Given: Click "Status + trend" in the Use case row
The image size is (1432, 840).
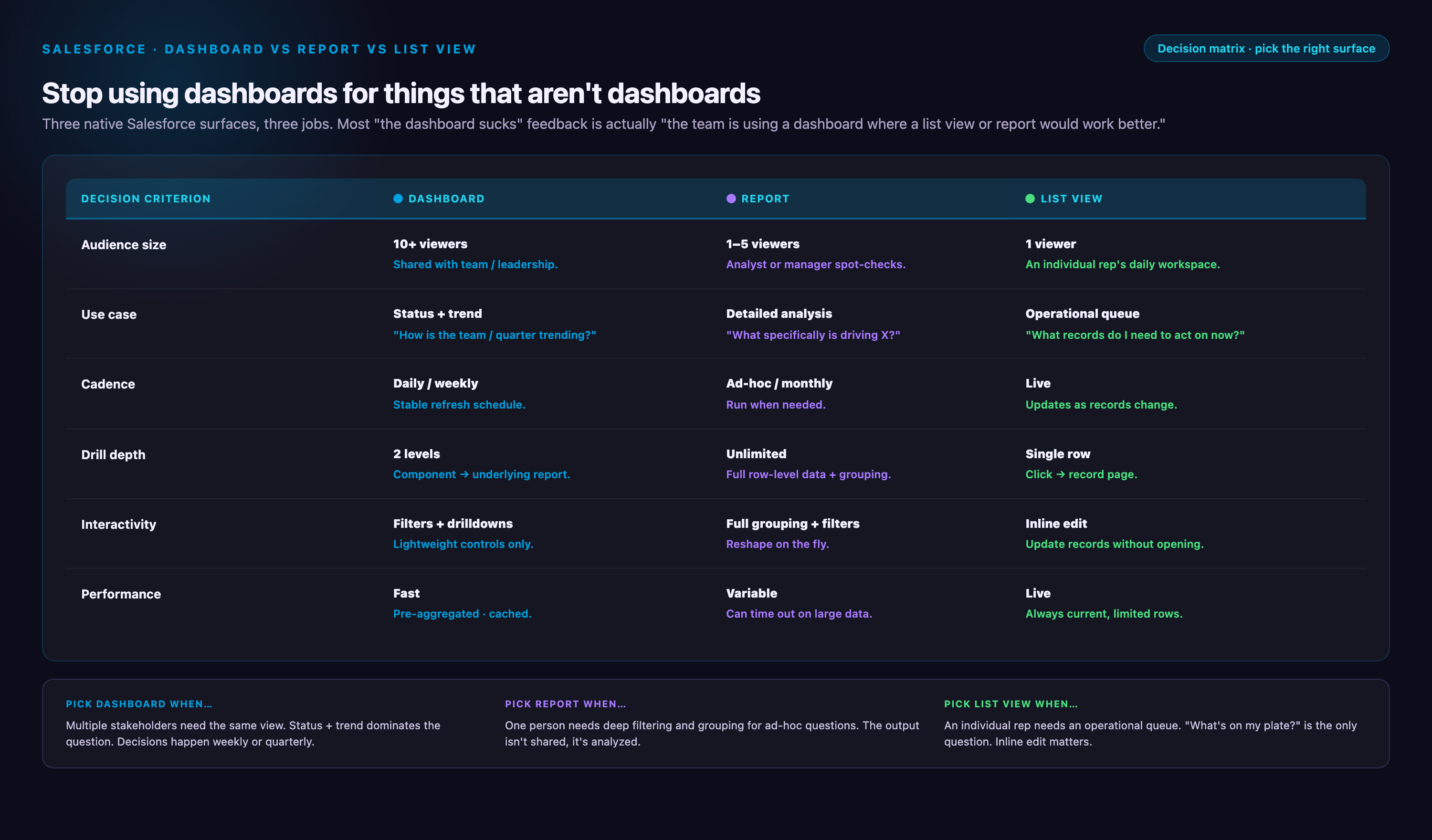Looking at the screenshot, I should (437, 314).
